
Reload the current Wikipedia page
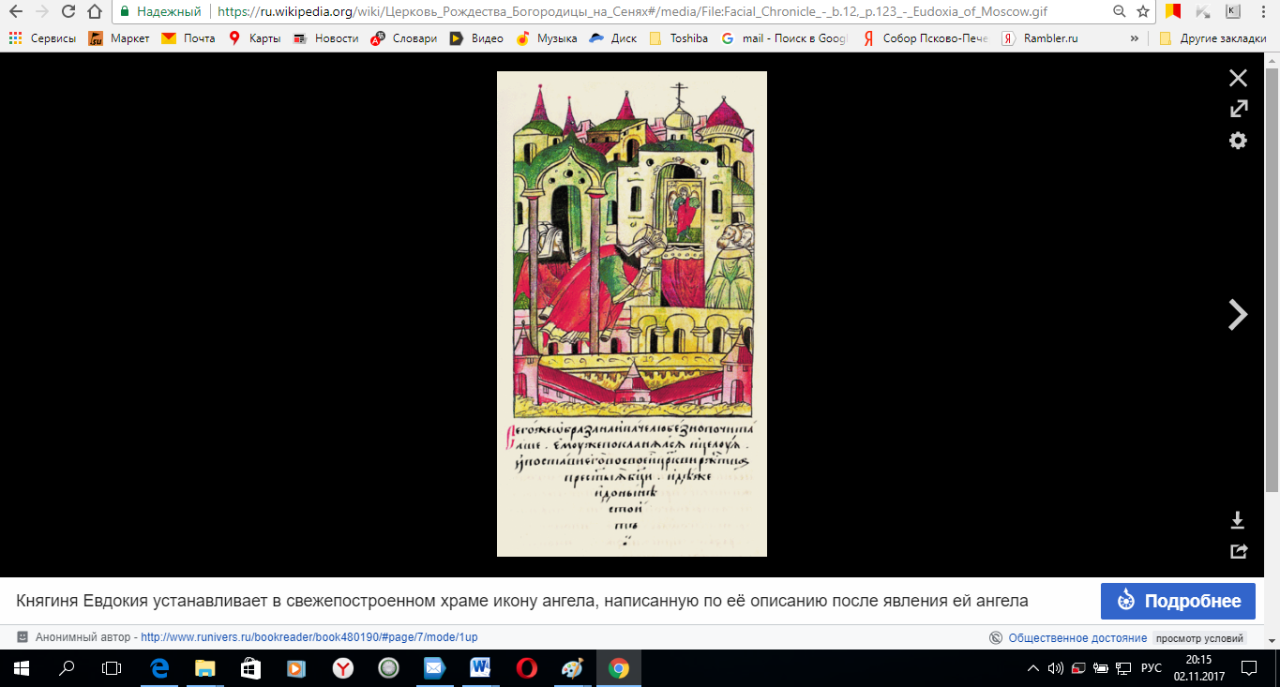click(69, 12)
